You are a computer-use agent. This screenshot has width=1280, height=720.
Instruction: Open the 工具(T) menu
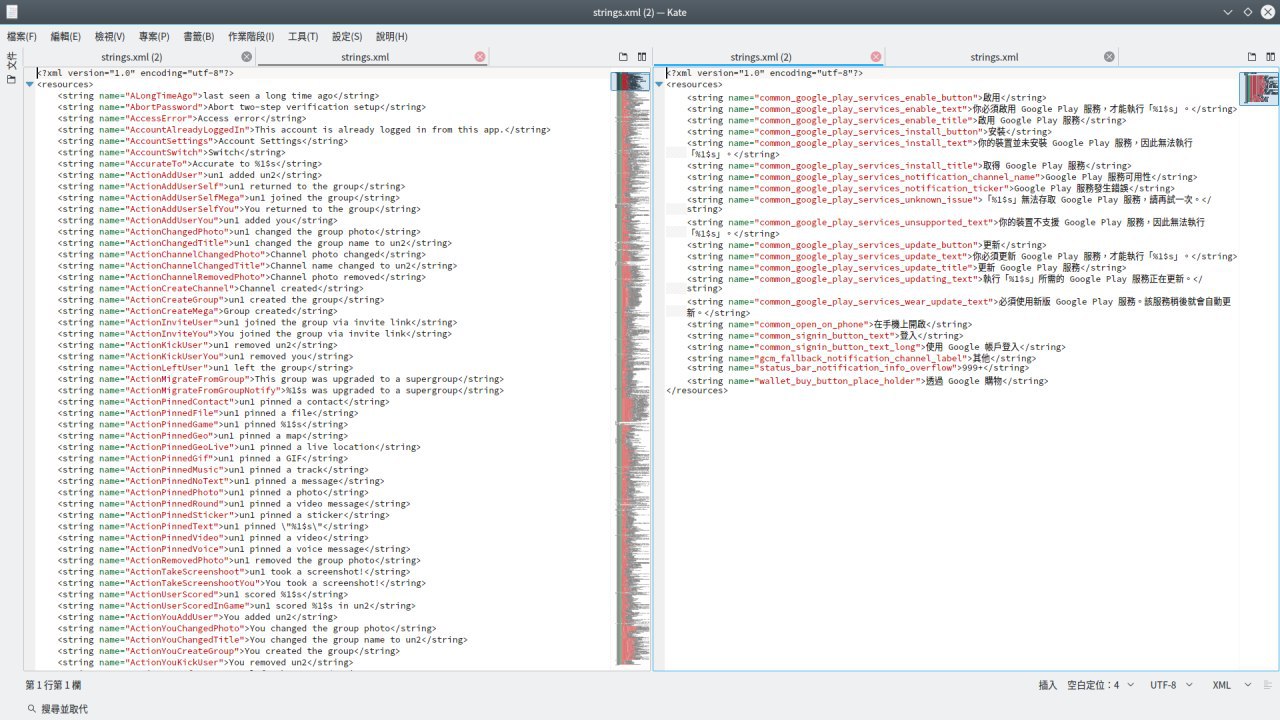[x=303, y=36]
